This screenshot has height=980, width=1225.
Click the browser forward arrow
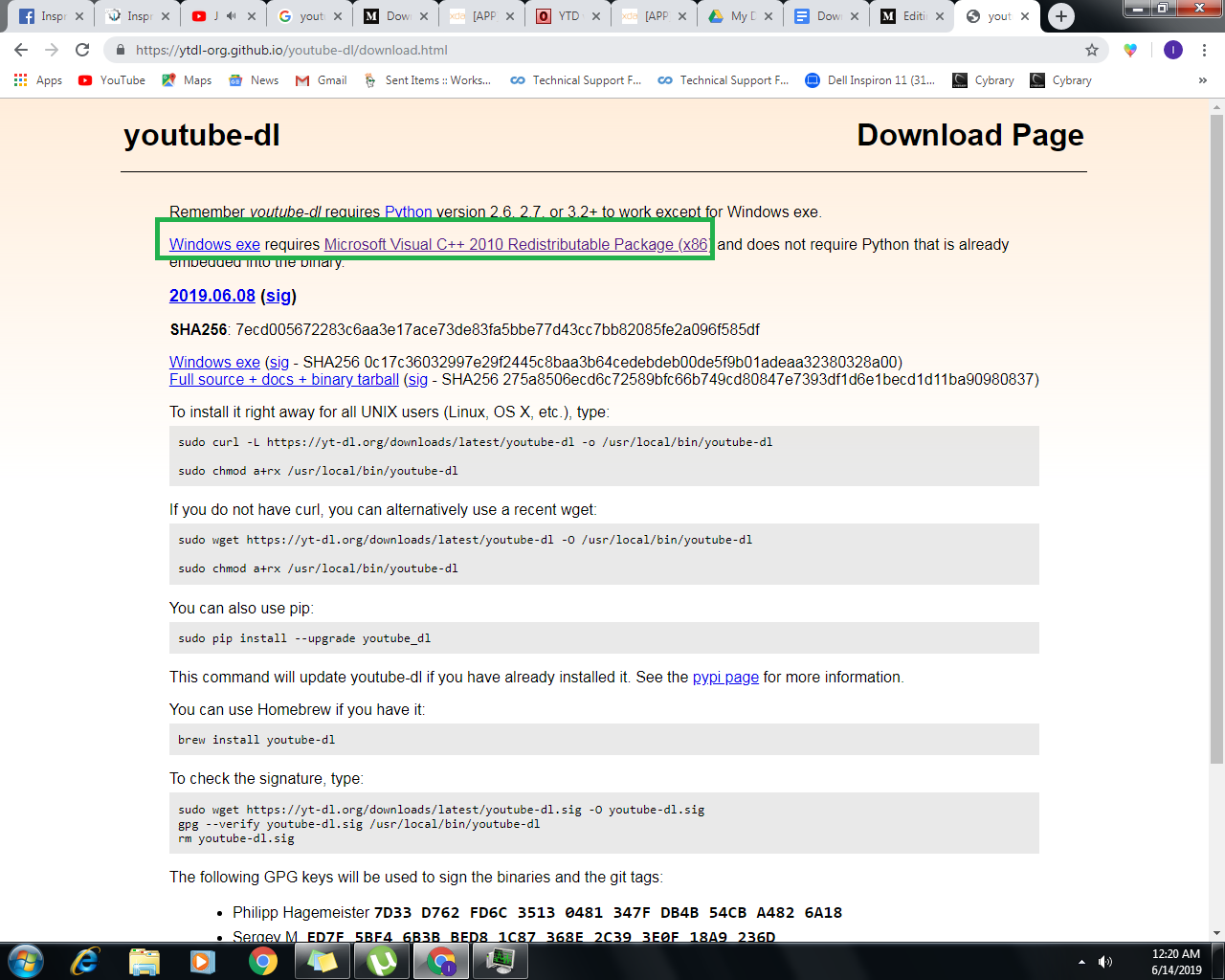point(52,50)
